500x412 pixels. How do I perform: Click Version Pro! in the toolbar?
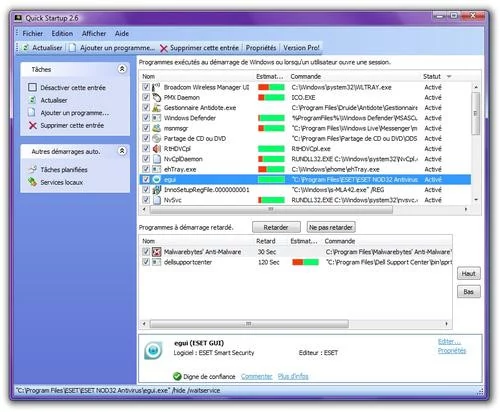[x=301, y=48]
